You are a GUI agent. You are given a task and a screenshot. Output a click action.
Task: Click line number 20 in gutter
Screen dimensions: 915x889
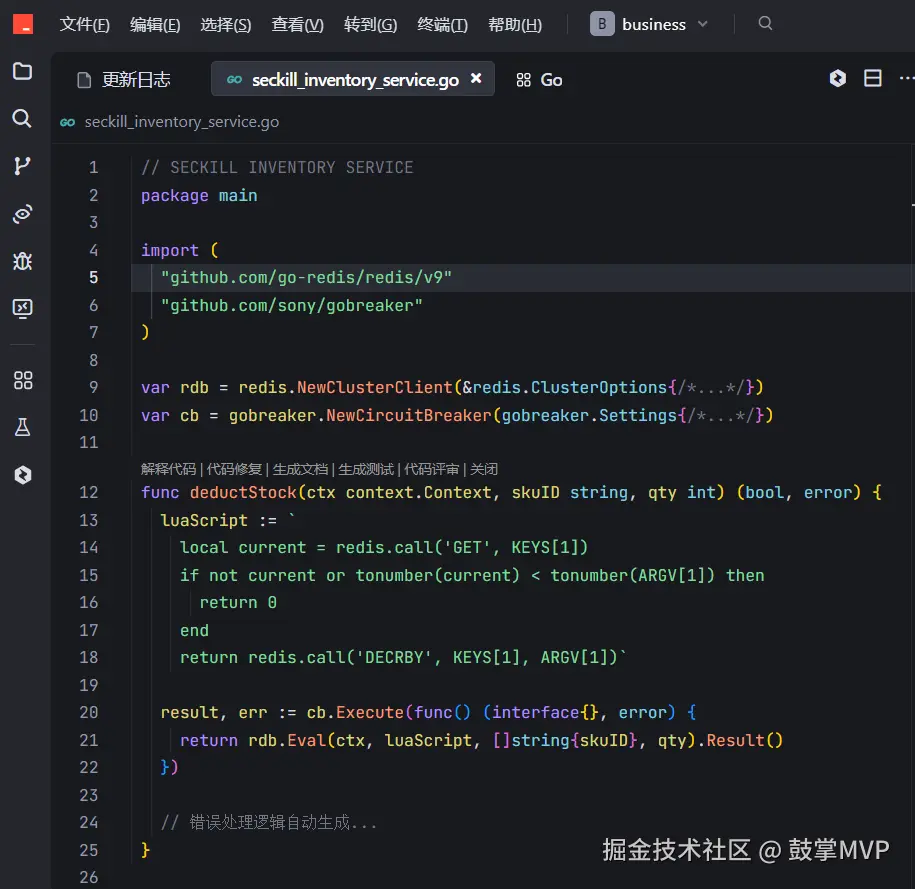click(x=89, y=712)
